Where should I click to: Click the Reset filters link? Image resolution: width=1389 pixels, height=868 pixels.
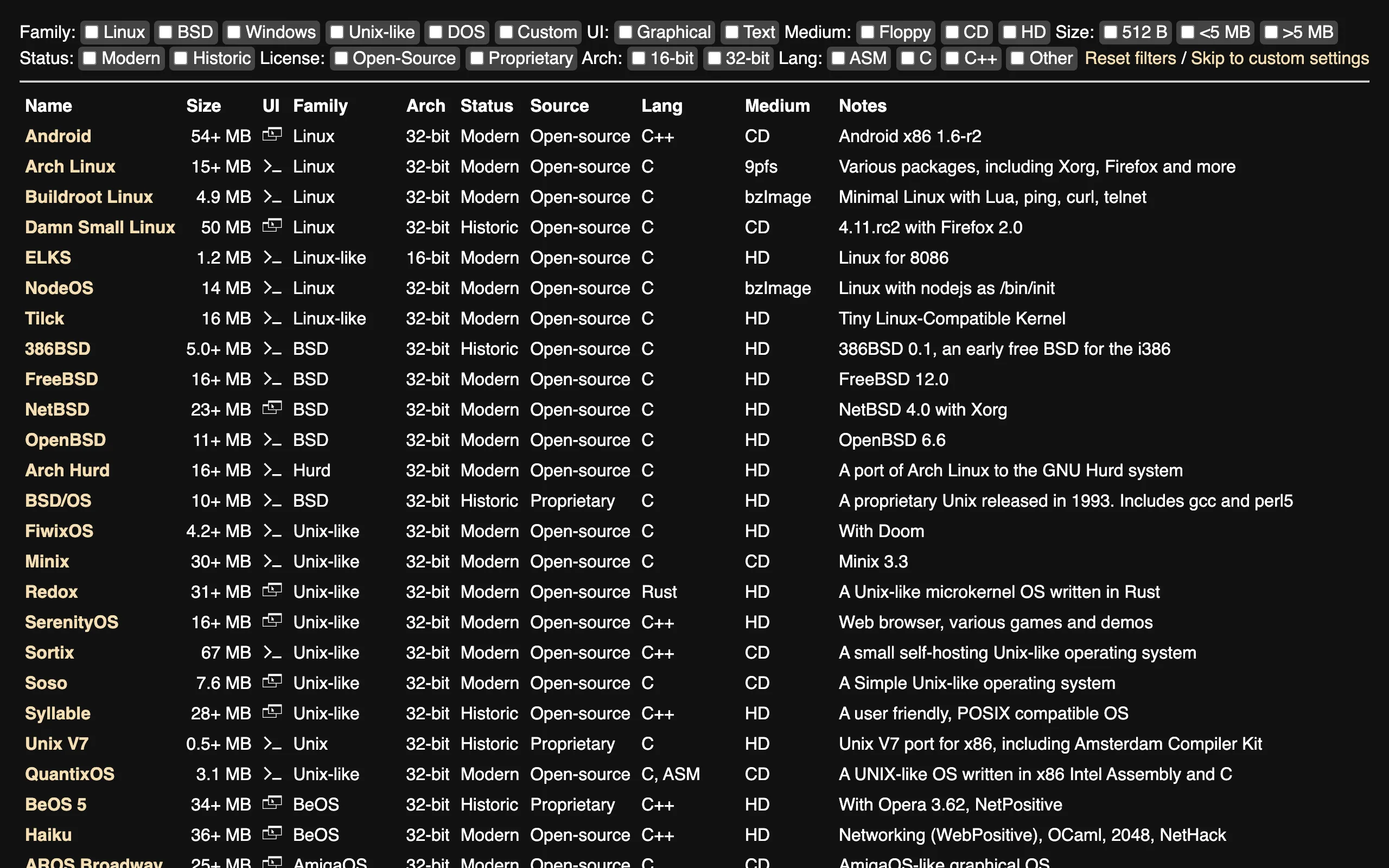pyautogui.click(x=1130, y=58)
